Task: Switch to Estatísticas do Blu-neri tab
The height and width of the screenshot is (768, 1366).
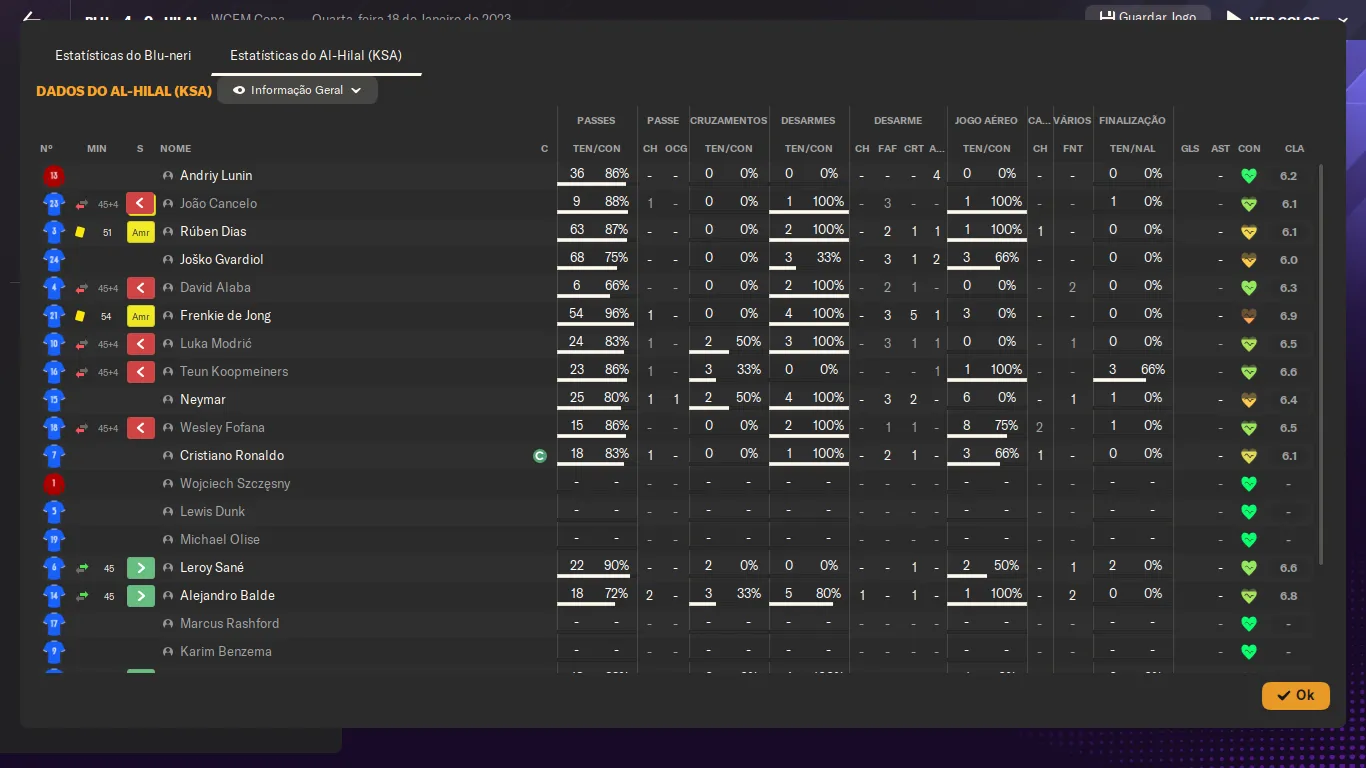Action: pyautogui.click(x=123, y=56)
